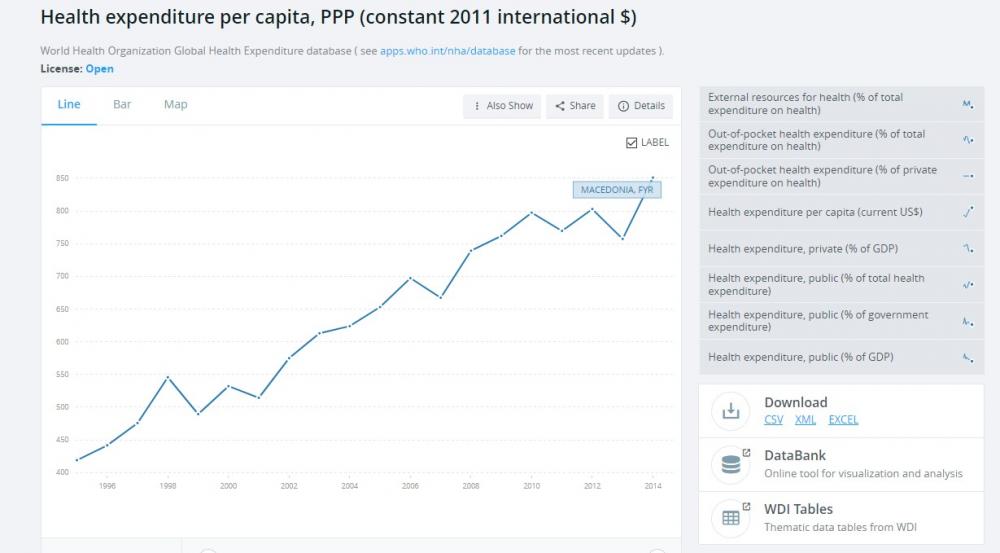Click the MACEDONIA, FYR chart label
Screen dimensions: 1000x553
tap(617, 190)
